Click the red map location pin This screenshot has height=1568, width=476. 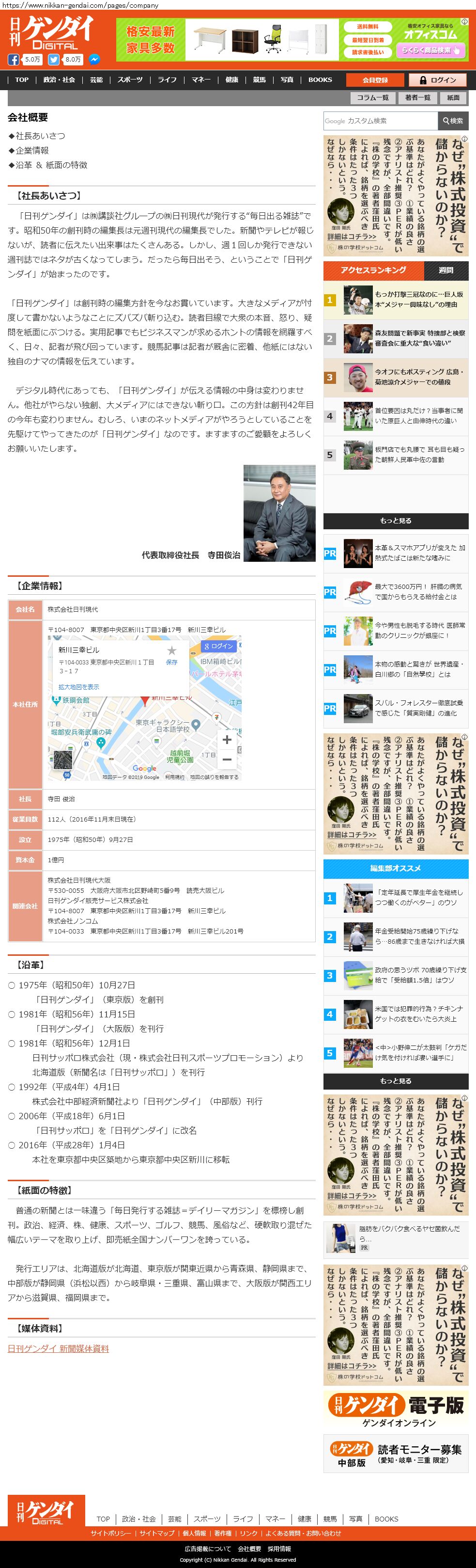coord(145,700)
